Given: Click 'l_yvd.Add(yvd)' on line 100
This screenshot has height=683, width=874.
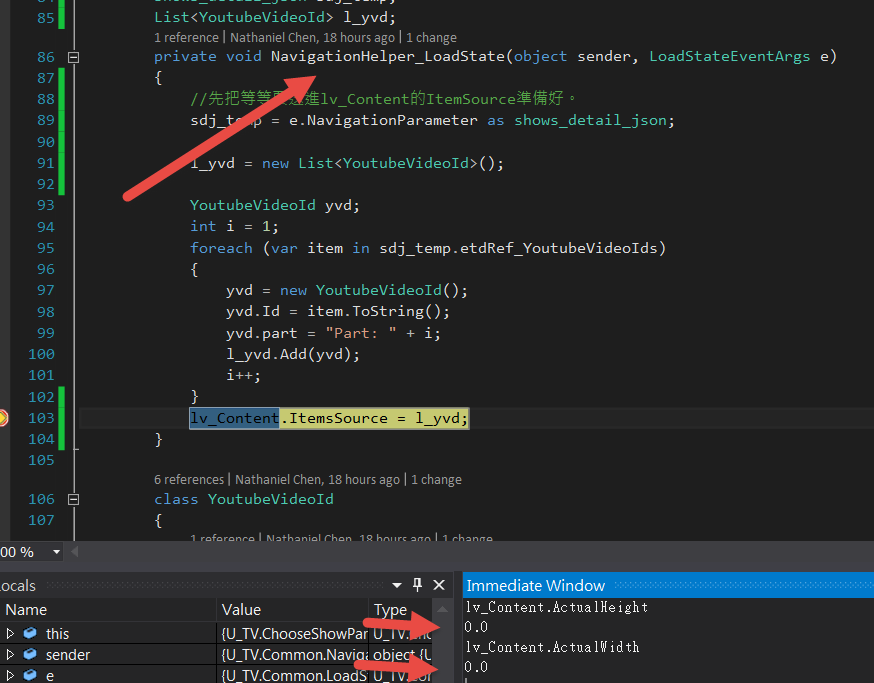Looking at the screenshot, I should pos(289,355).
